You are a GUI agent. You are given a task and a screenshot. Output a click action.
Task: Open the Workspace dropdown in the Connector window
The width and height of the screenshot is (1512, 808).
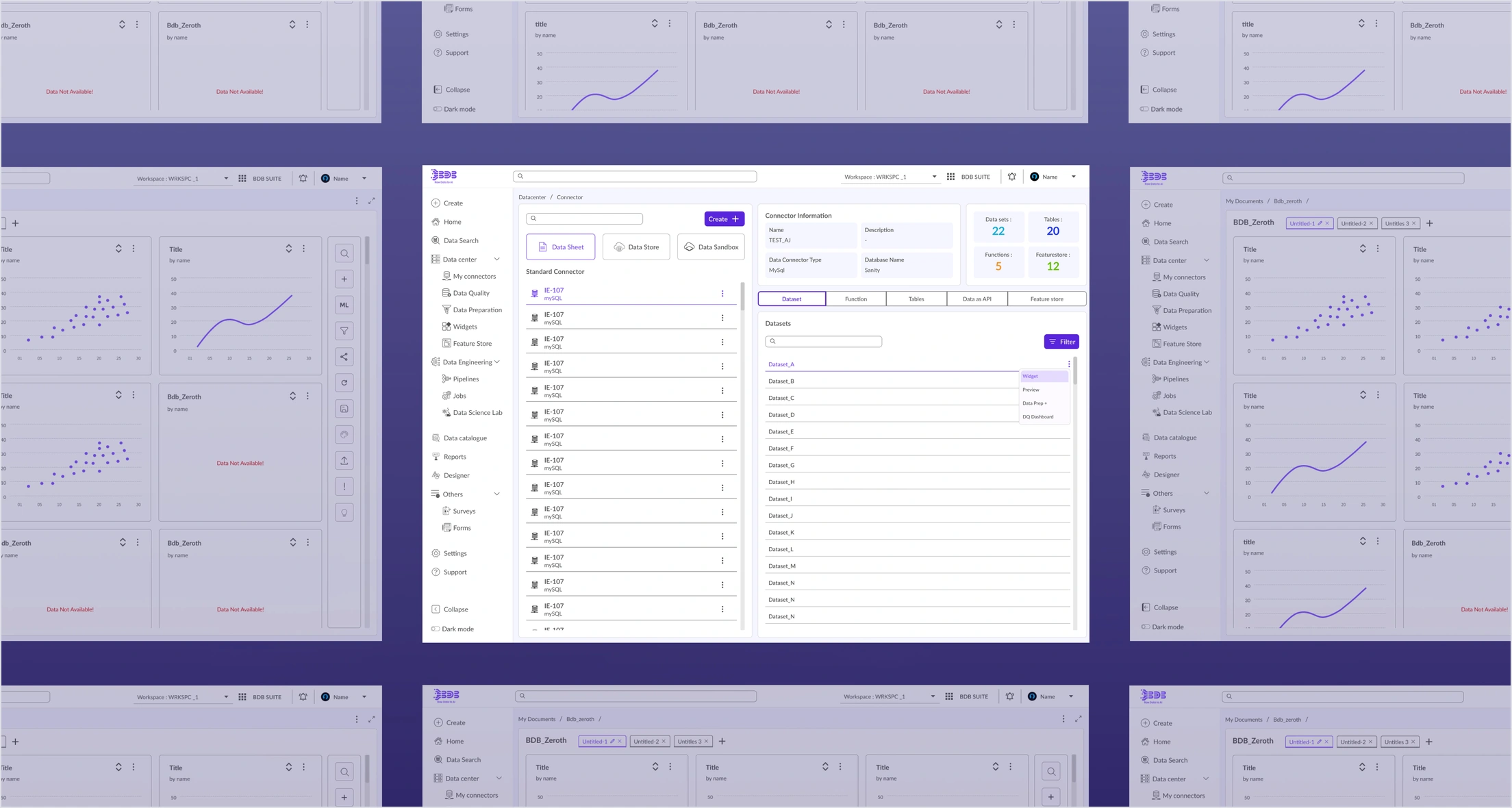(x=890, y=177)
